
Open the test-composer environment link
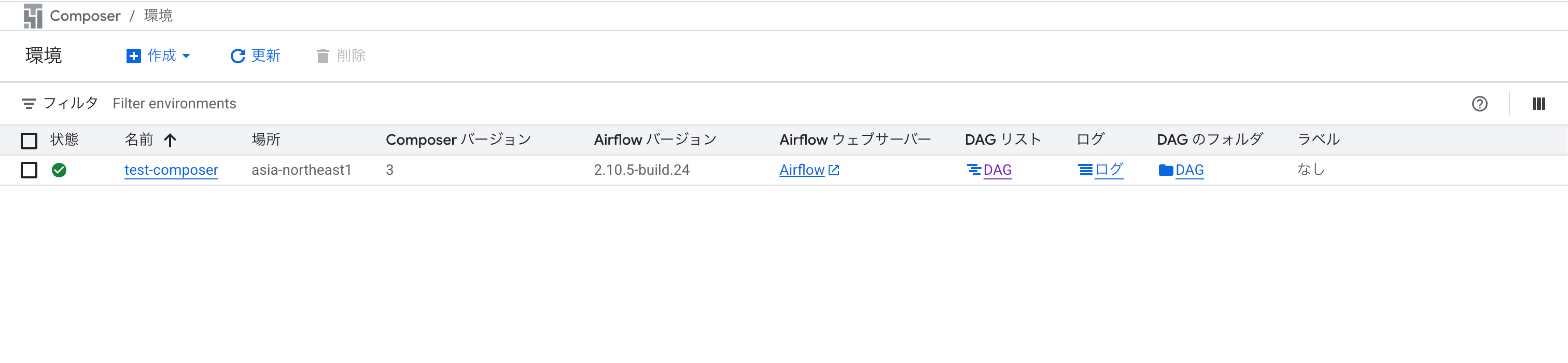(171, 170)
